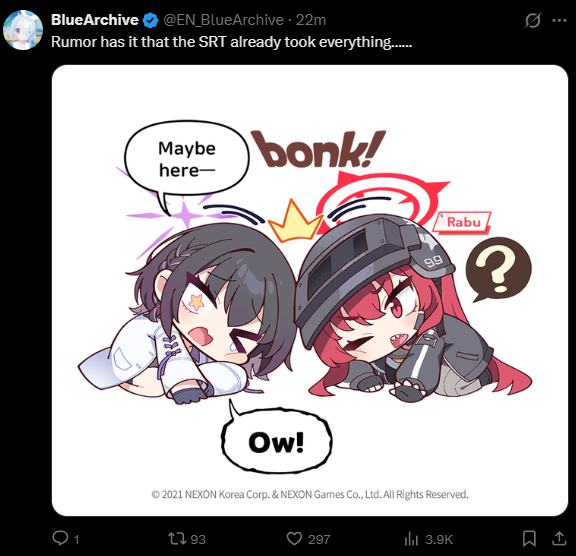Click the BlueArchive display name
The height and width of the screenshot is (556, 576).
coord(94,20)
